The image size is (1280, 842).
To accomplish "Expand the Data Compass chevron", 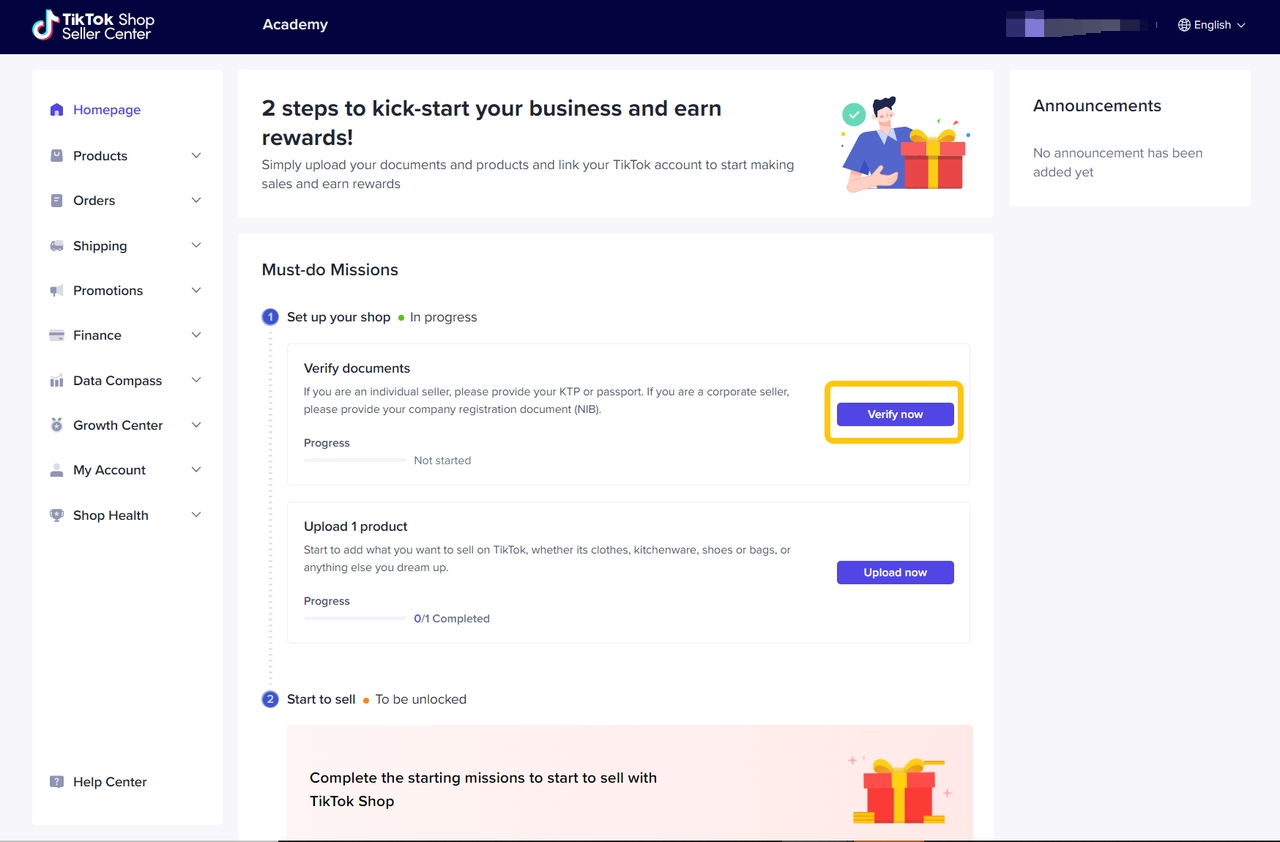I will 196,380.
